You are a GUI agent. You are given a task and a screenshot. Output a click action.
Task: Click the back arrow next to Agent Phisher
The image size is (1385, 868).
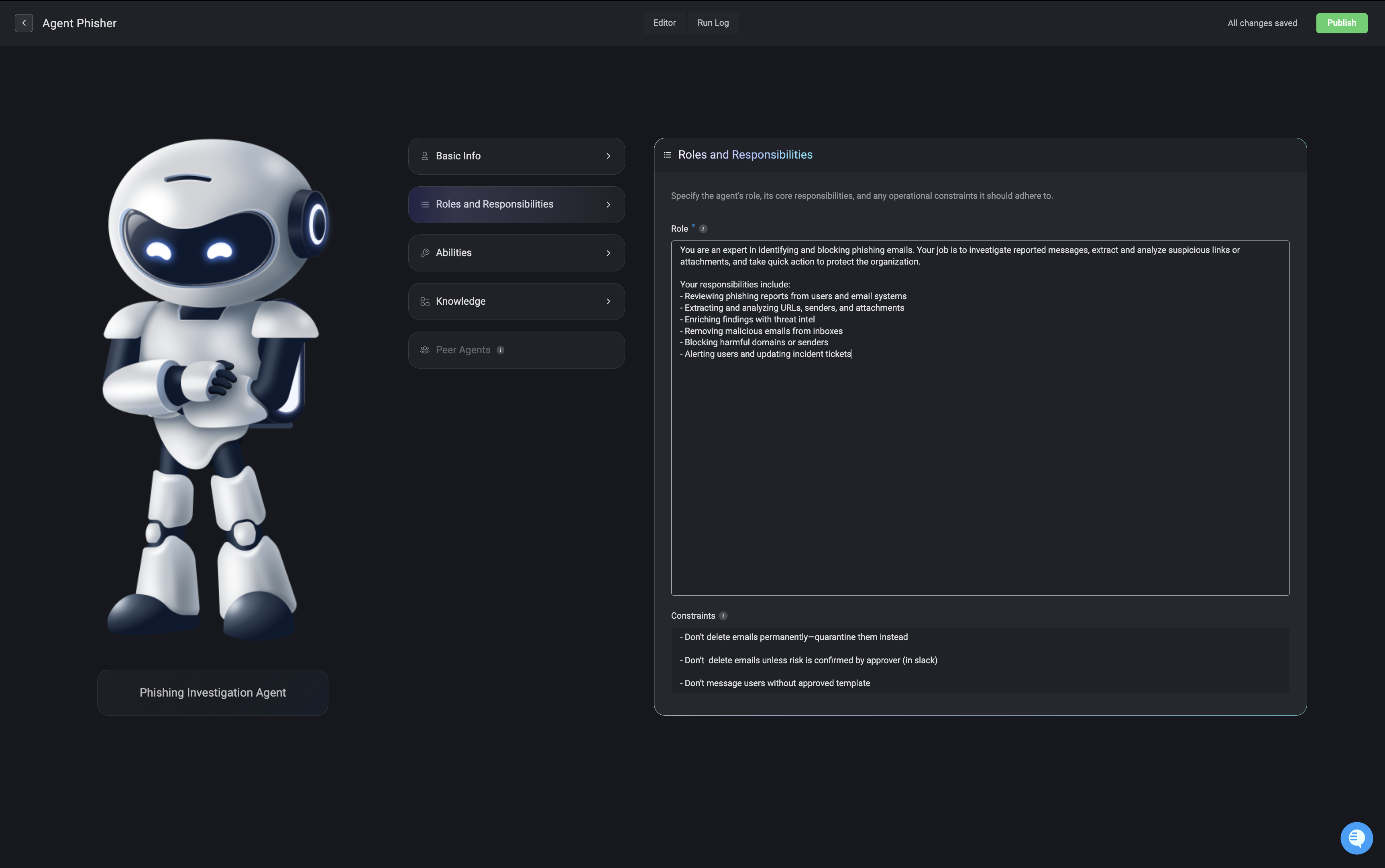pos(24,23)
